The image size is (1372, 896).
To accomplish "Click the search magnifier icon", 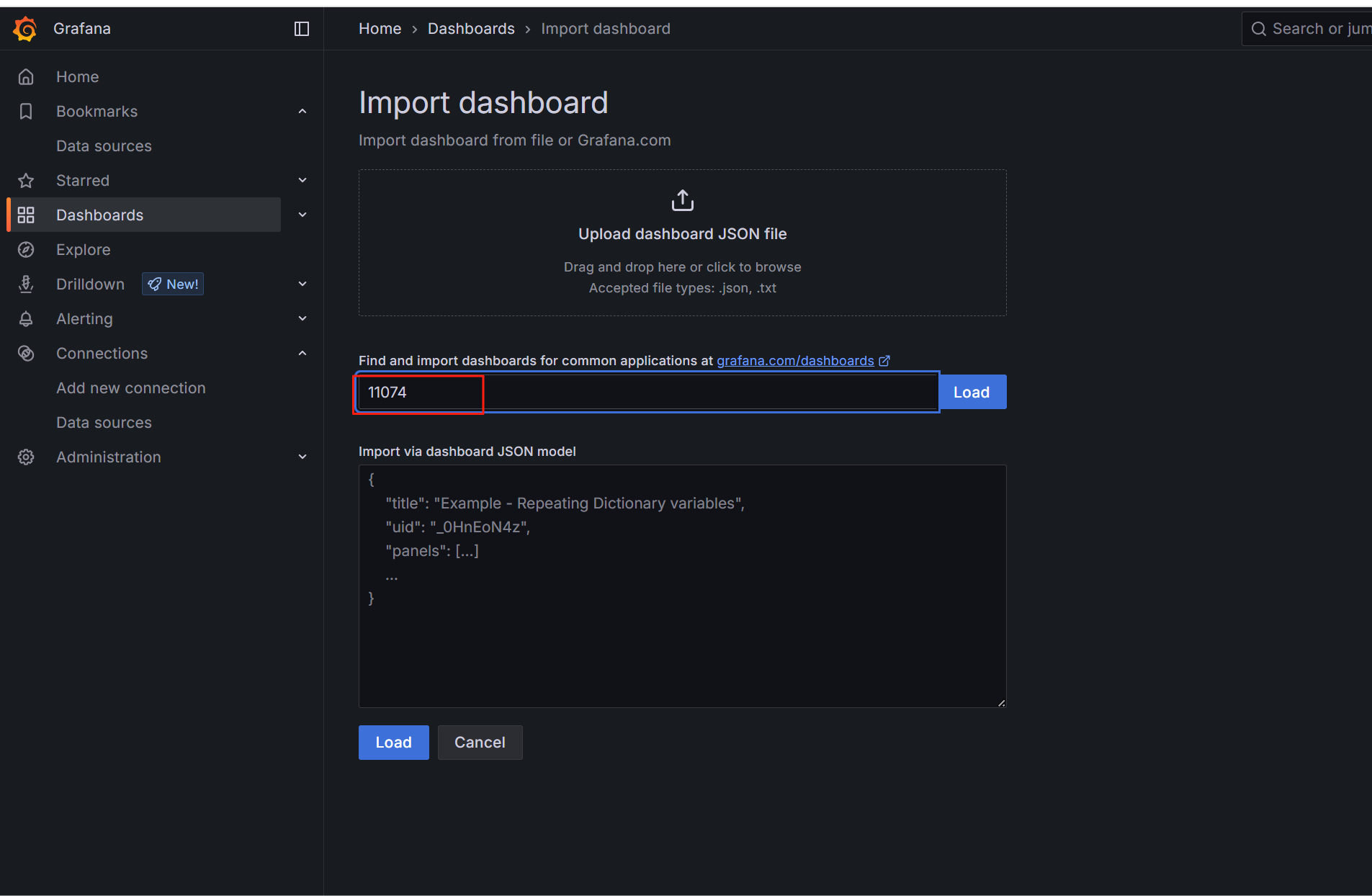I will tap(1259, 29).
